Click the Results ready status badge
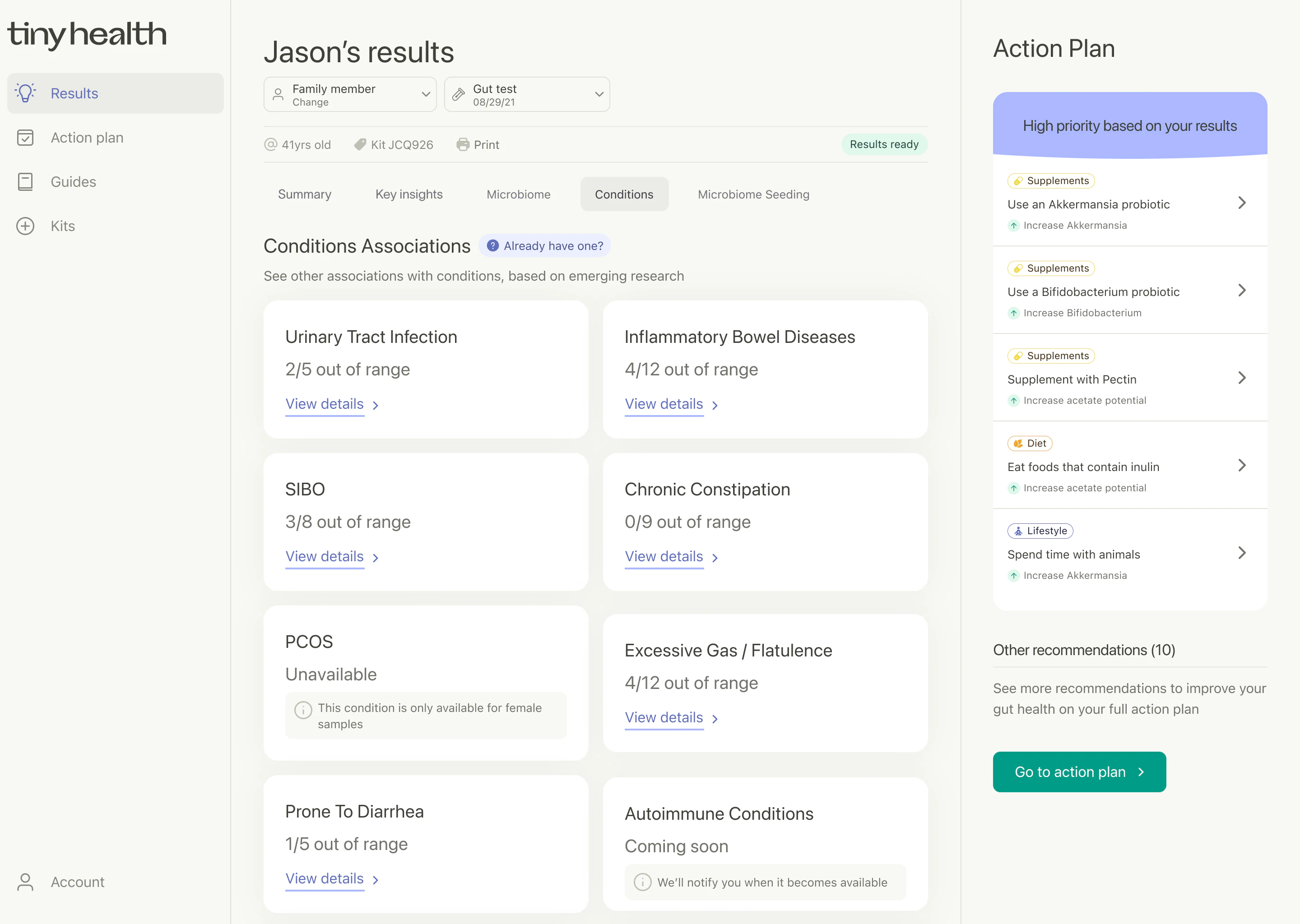The image size is (1300, 924). point(885,144)
